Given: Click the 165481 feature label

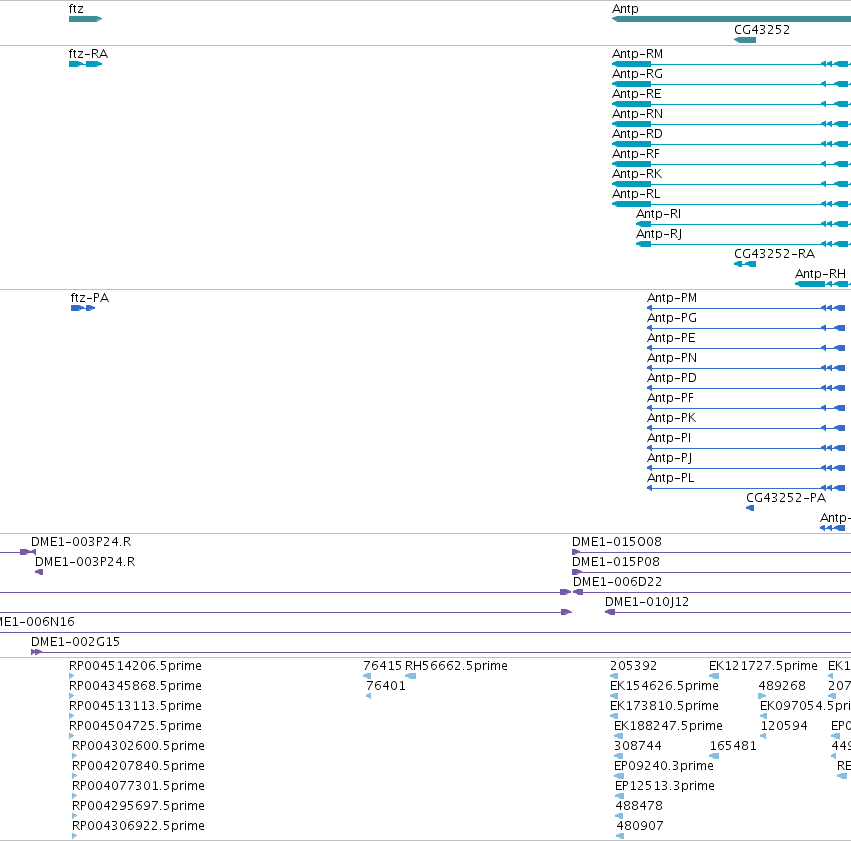Looking at the screenshot, I should [x=733, y=746].
